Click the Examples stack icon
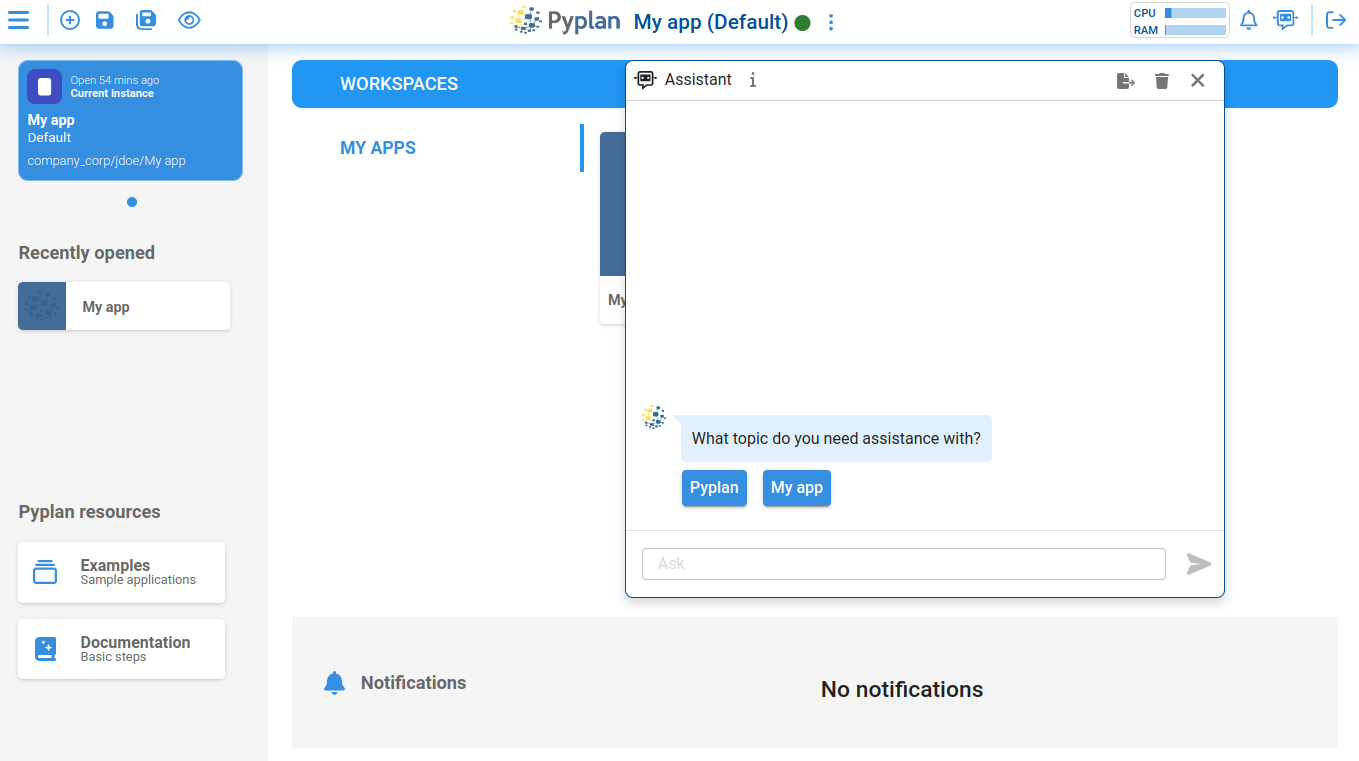 [45, 572]
